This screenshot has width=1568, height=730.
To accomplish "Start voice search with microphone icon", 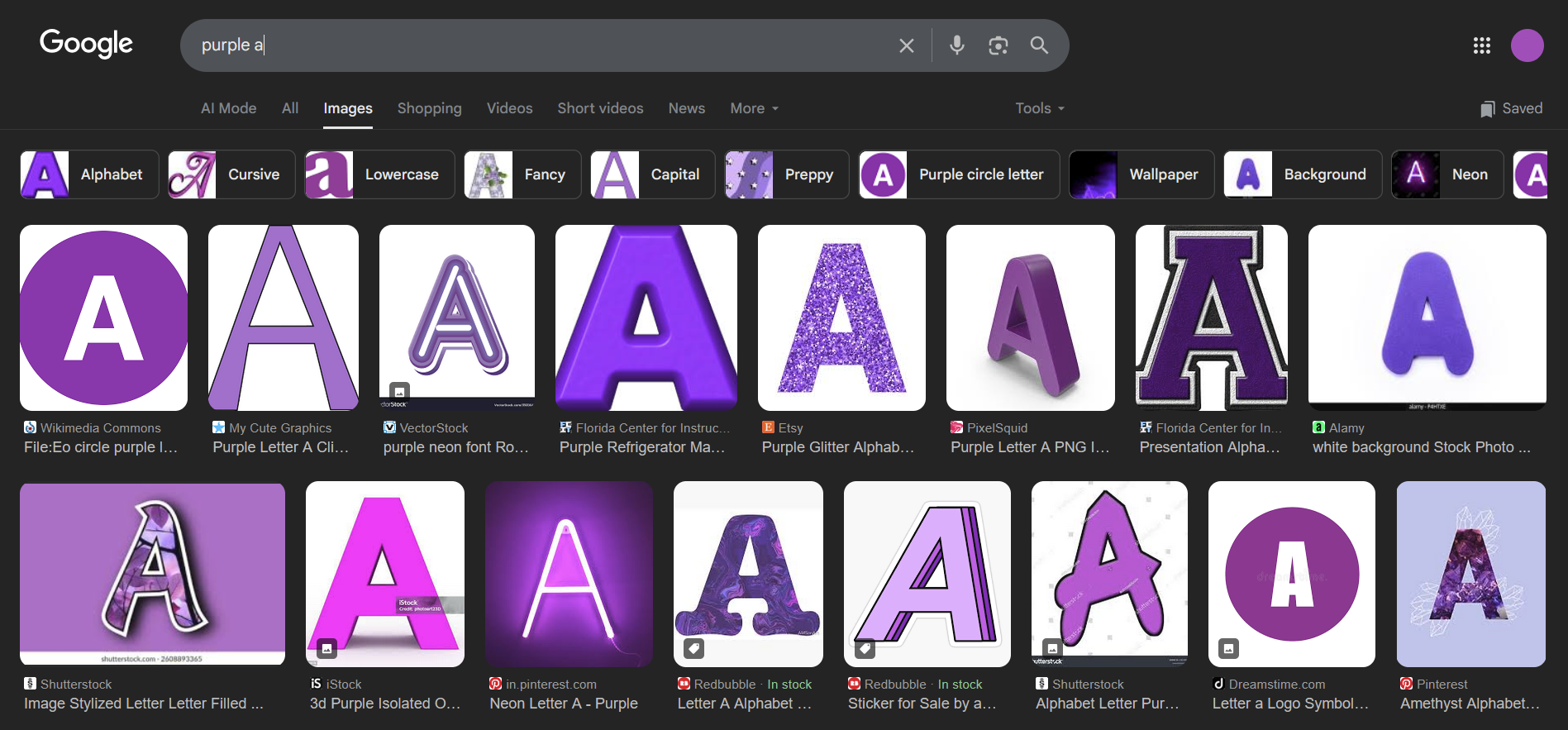I will [x=957, y=45].
